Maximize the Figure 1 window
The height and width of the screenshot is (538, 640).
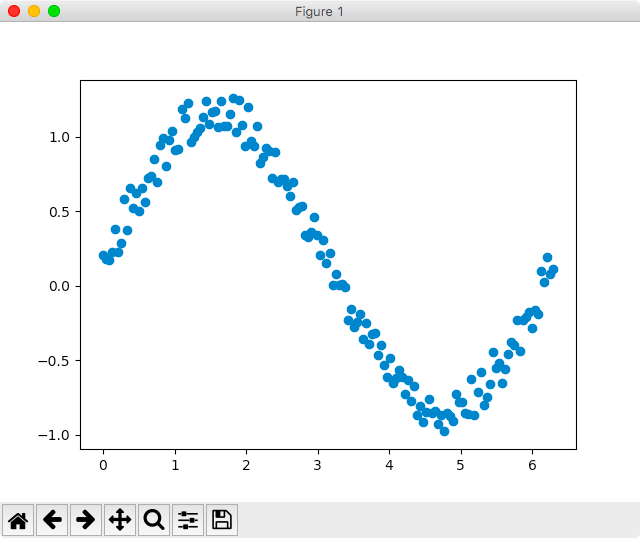54,11
